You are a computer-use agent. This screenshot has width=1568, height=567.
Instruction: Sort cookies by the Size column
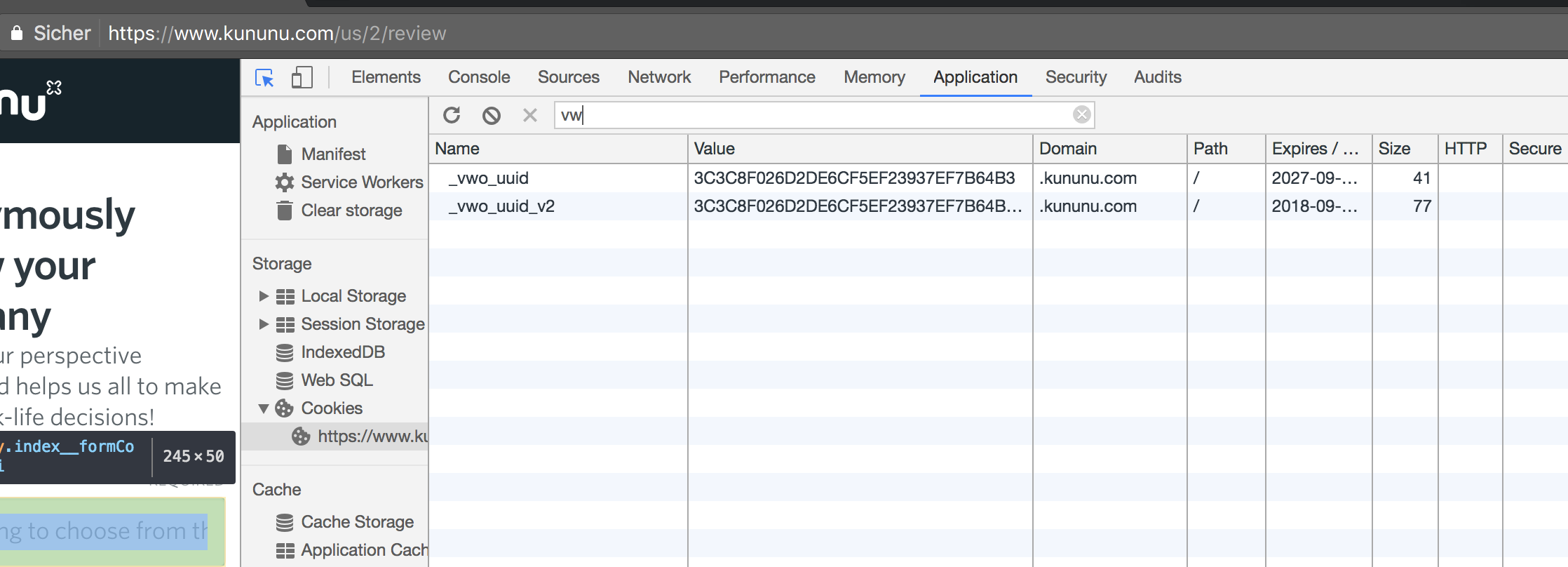point(1405,149)
